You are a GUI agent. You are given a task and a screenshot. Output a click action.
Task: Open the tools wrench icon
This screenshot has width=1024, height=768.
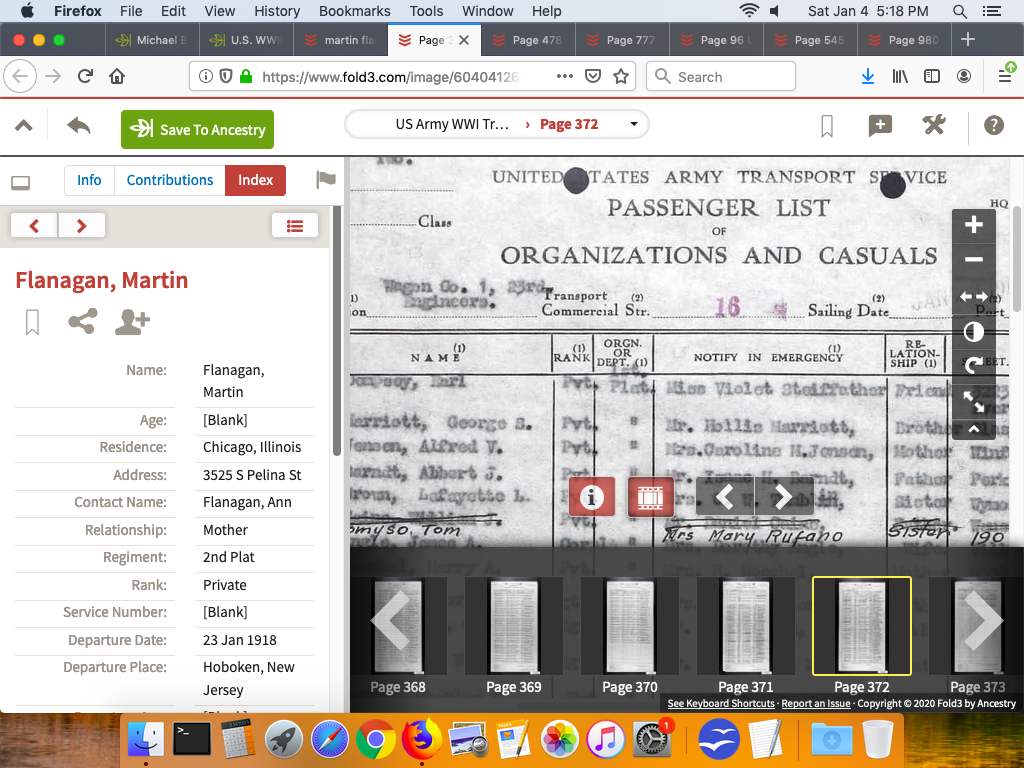click(933, 125)
